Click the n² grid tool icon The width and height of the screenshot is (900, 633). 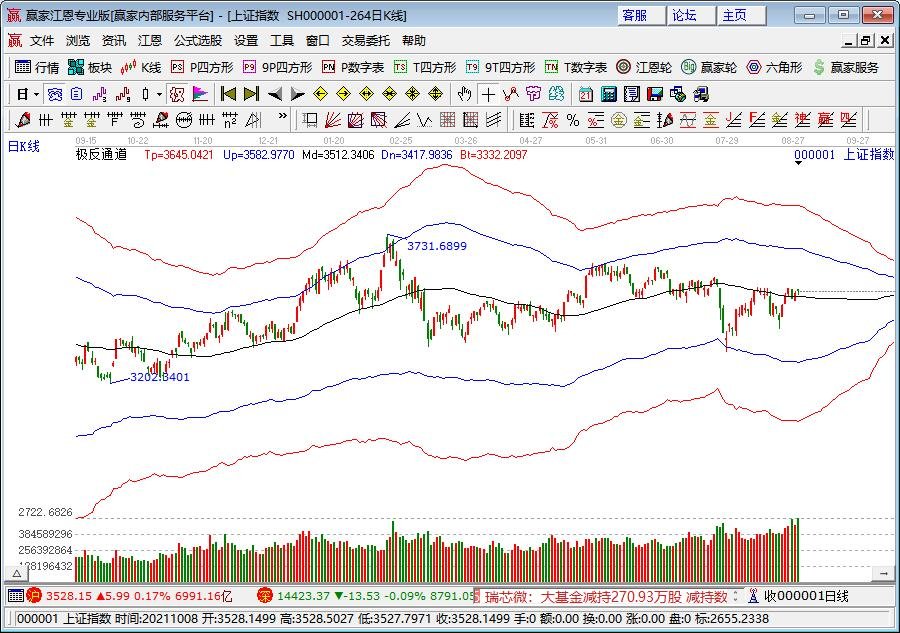230,120
